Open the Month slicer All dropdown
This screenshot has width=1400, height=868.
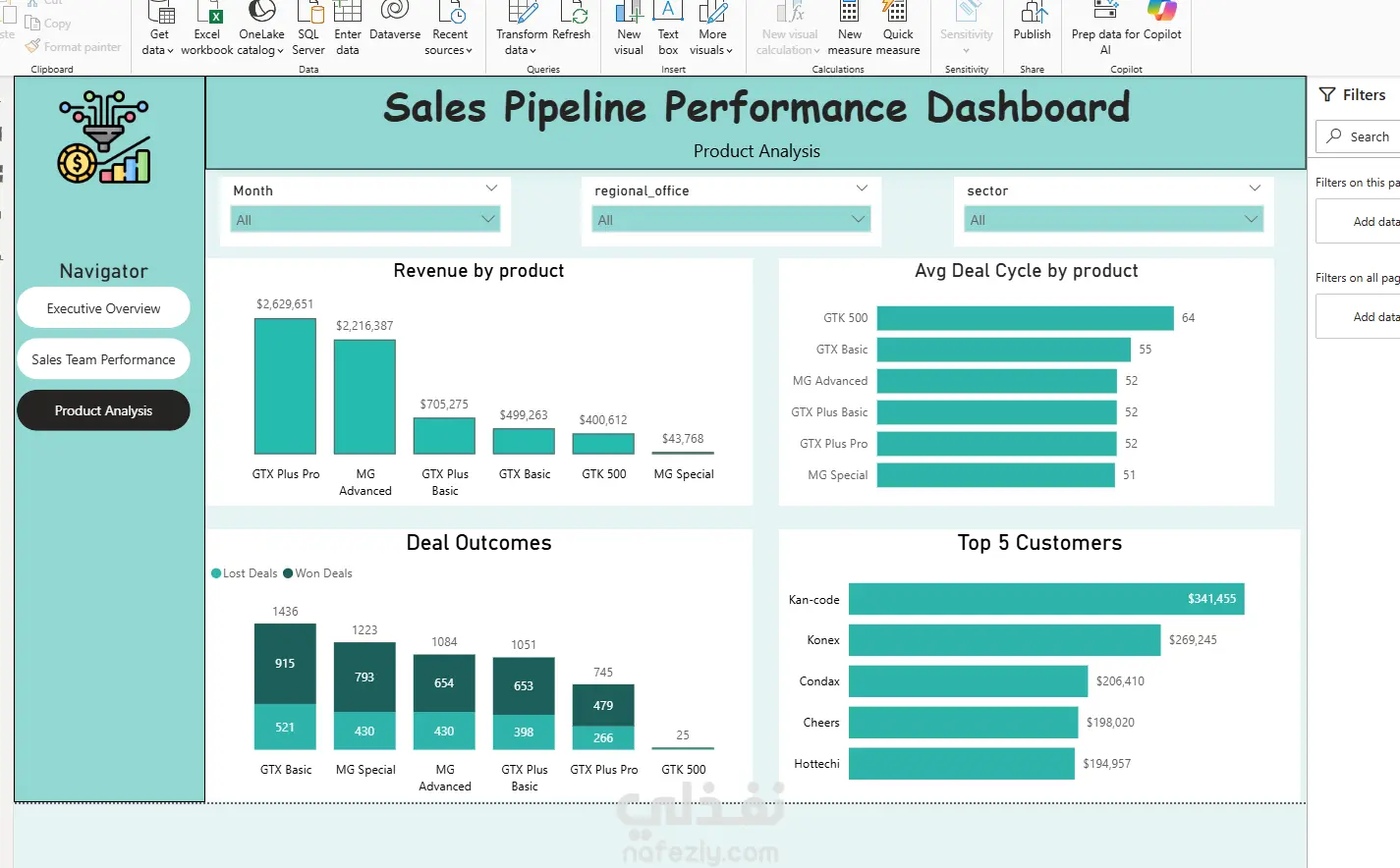click(365, 220)
